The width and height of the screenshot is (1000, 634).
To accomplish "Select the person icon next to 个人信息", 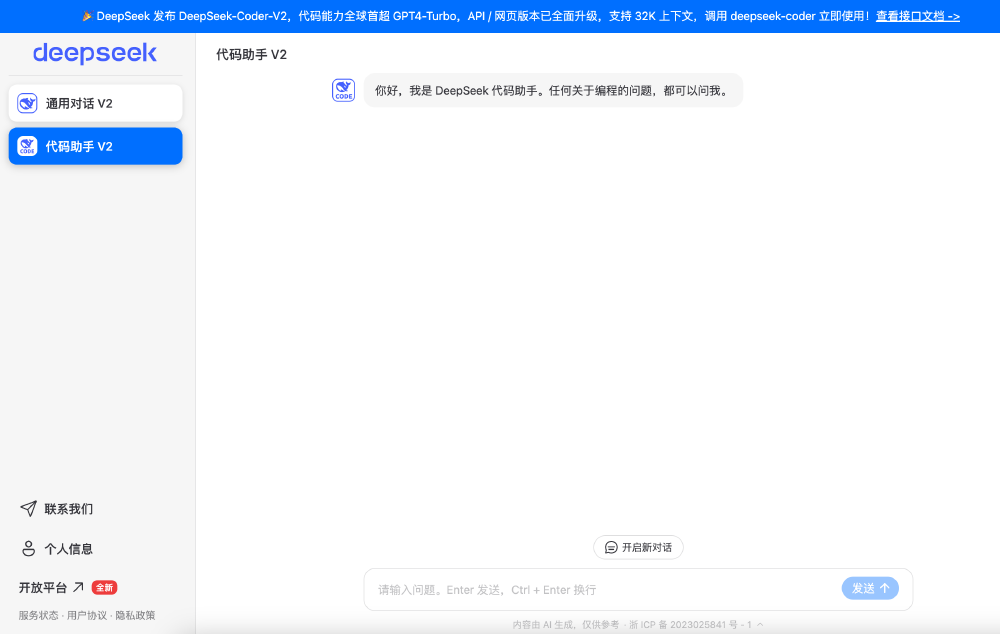I will pos(28,548).
